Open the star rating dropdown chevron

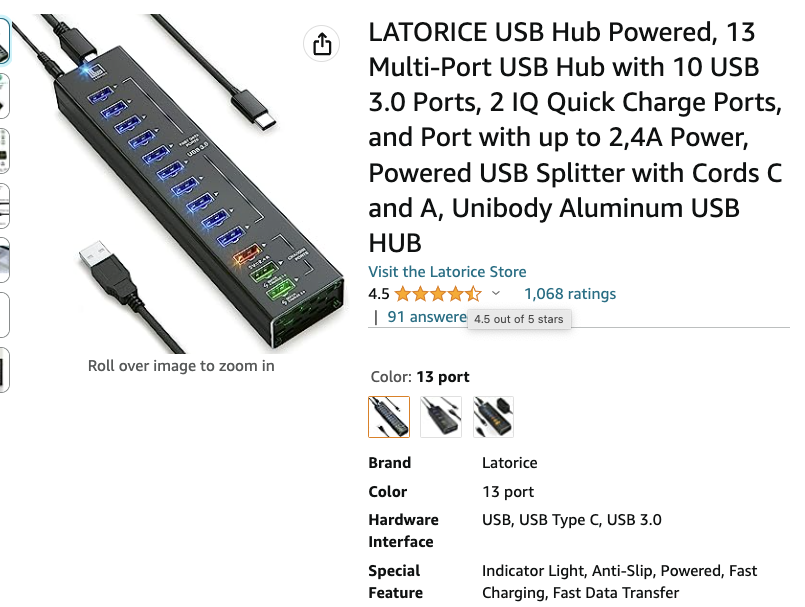(495, 294)
